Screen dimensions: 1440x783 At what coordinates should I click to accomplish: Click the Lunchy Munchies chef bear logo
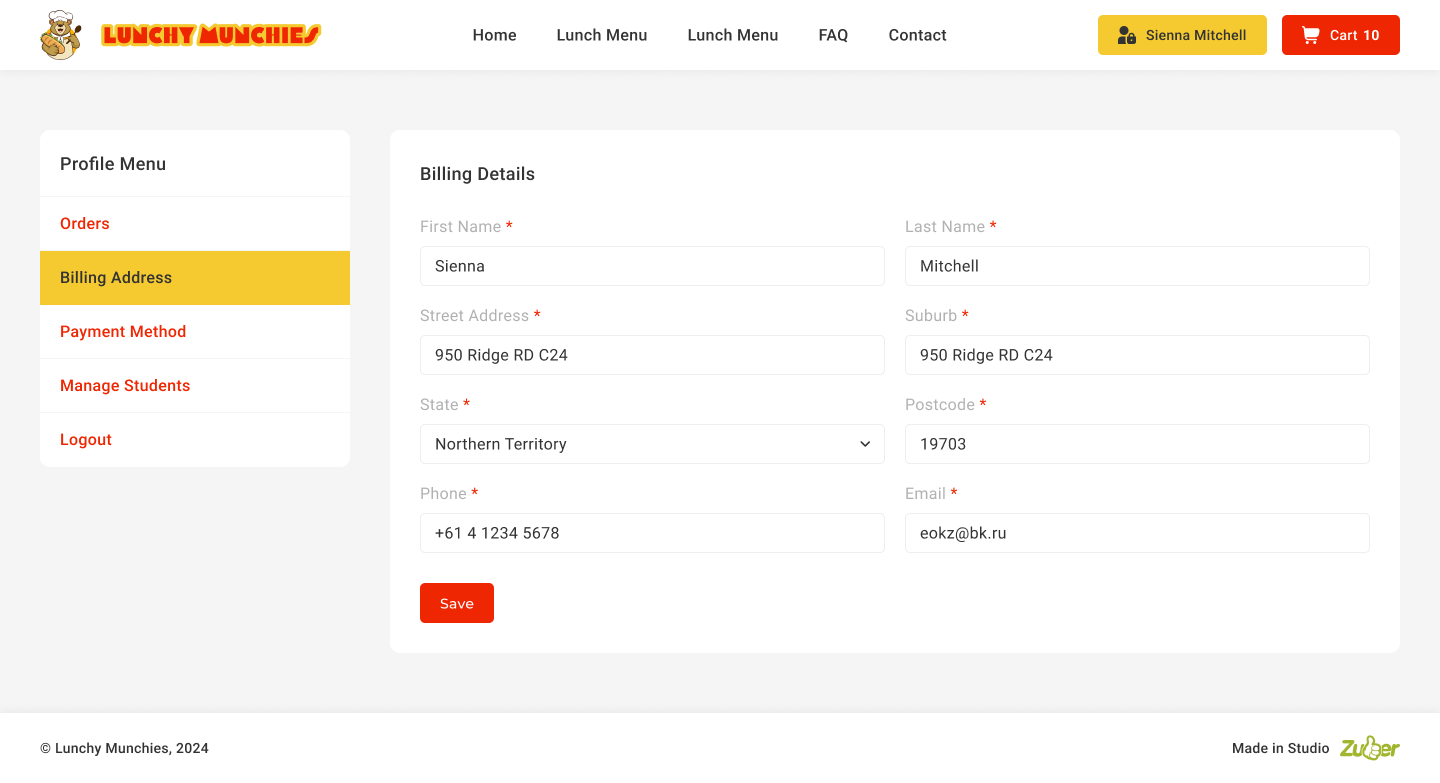pos(60,35)
